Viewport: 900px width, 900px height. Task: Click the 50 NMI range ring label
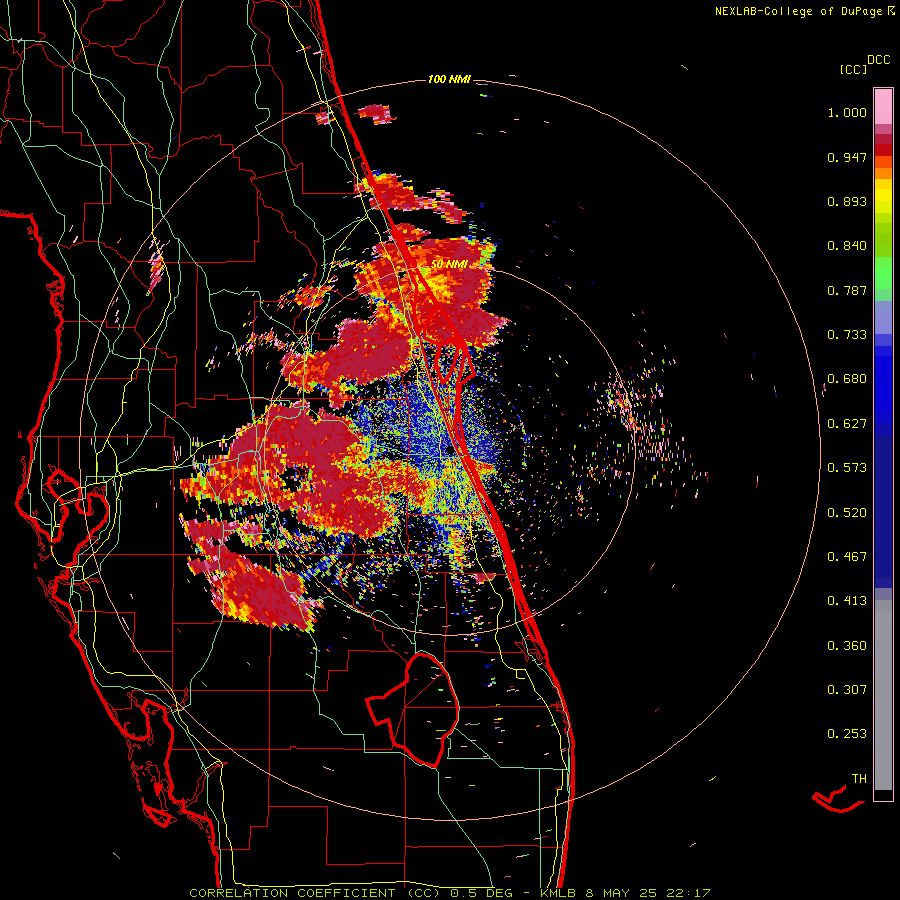449,265
